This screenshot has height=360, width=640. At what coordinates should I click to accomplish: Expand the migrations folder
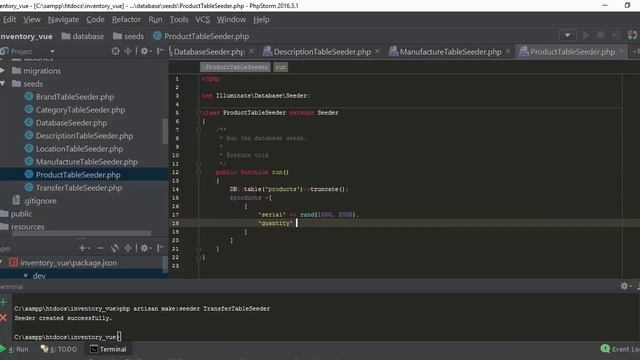click(x=3, y=71)
